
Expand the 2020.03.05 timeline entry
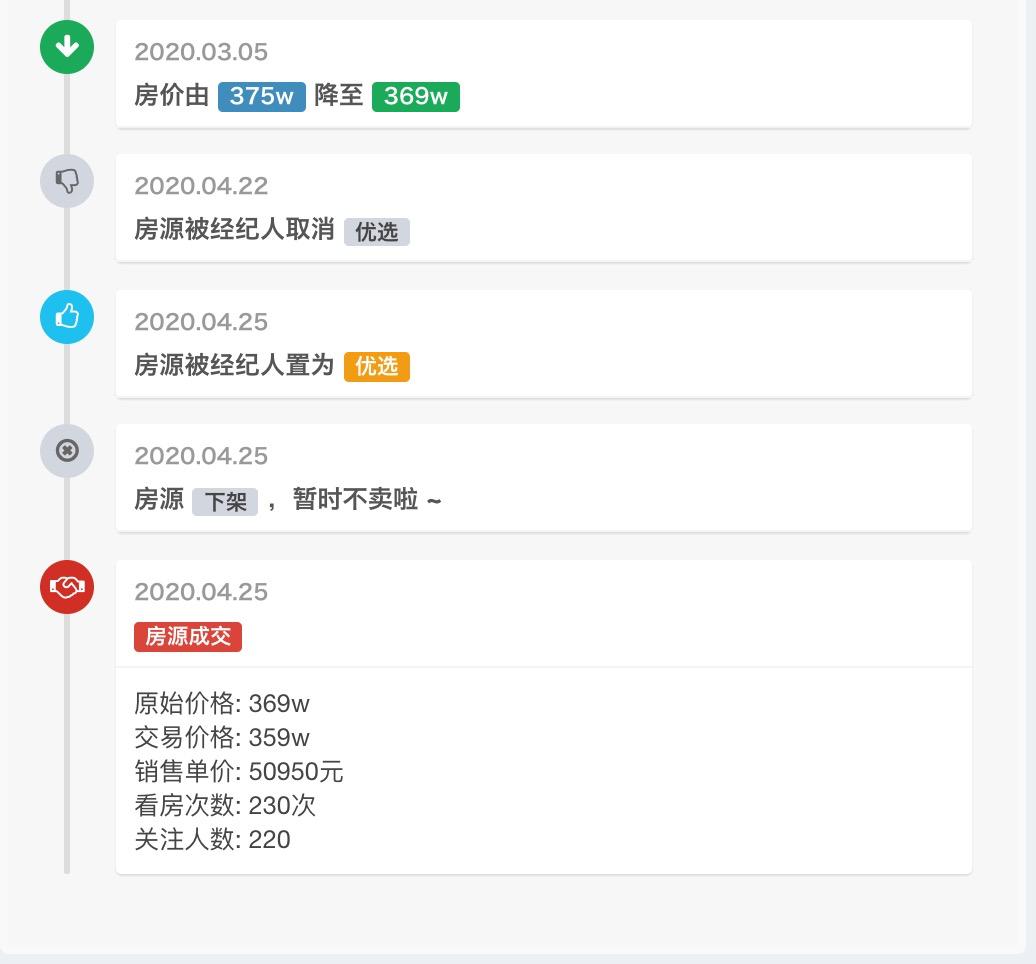(x=543, y=70)
